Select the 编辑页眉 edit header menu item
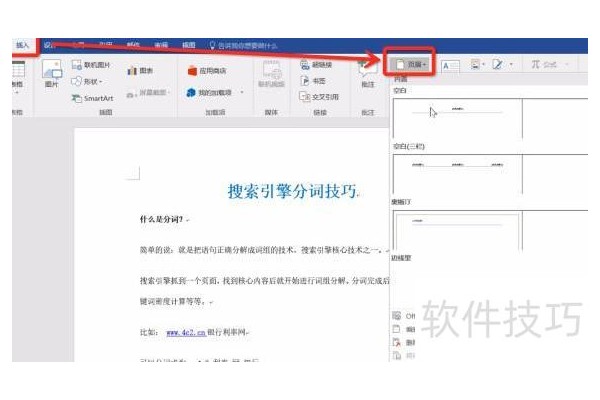 point(404,329)
